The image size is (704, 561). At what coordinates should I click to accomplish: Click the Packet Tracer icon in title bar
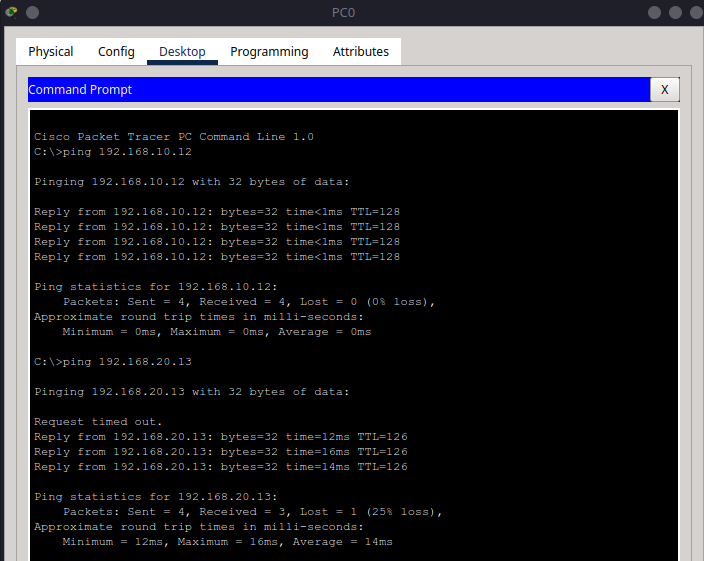(x=11, y=12)
